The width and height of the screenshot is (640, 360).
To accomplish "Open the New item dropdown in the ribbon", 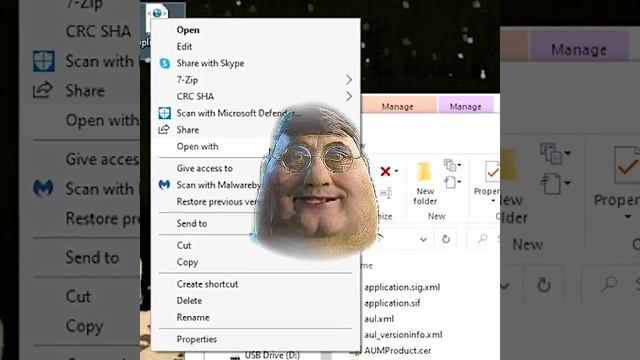I will pyautogui.click(x=453, y=165).
